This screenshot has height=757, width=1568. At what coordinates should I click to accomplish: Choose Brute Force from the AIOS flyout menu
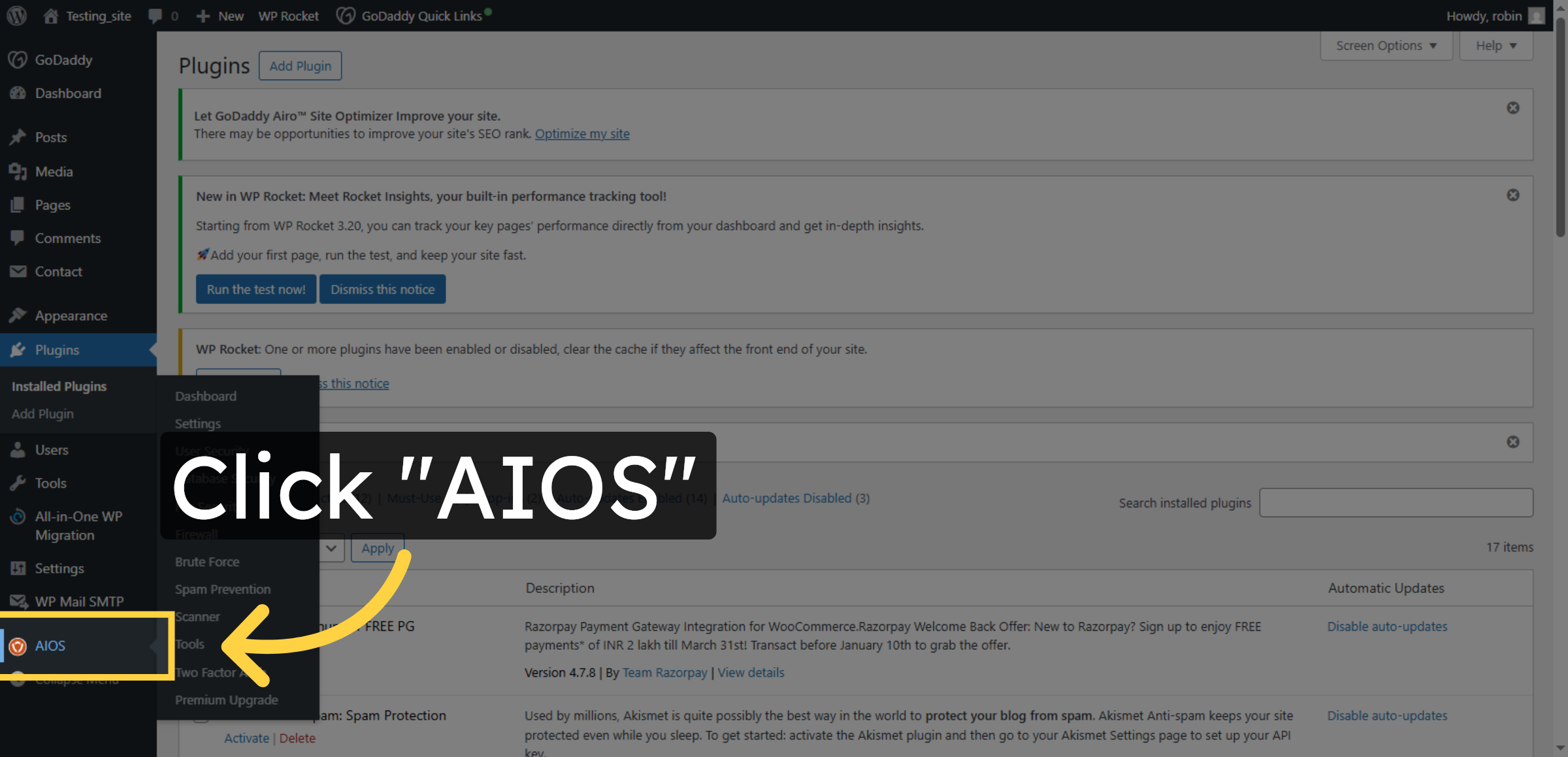206,561
